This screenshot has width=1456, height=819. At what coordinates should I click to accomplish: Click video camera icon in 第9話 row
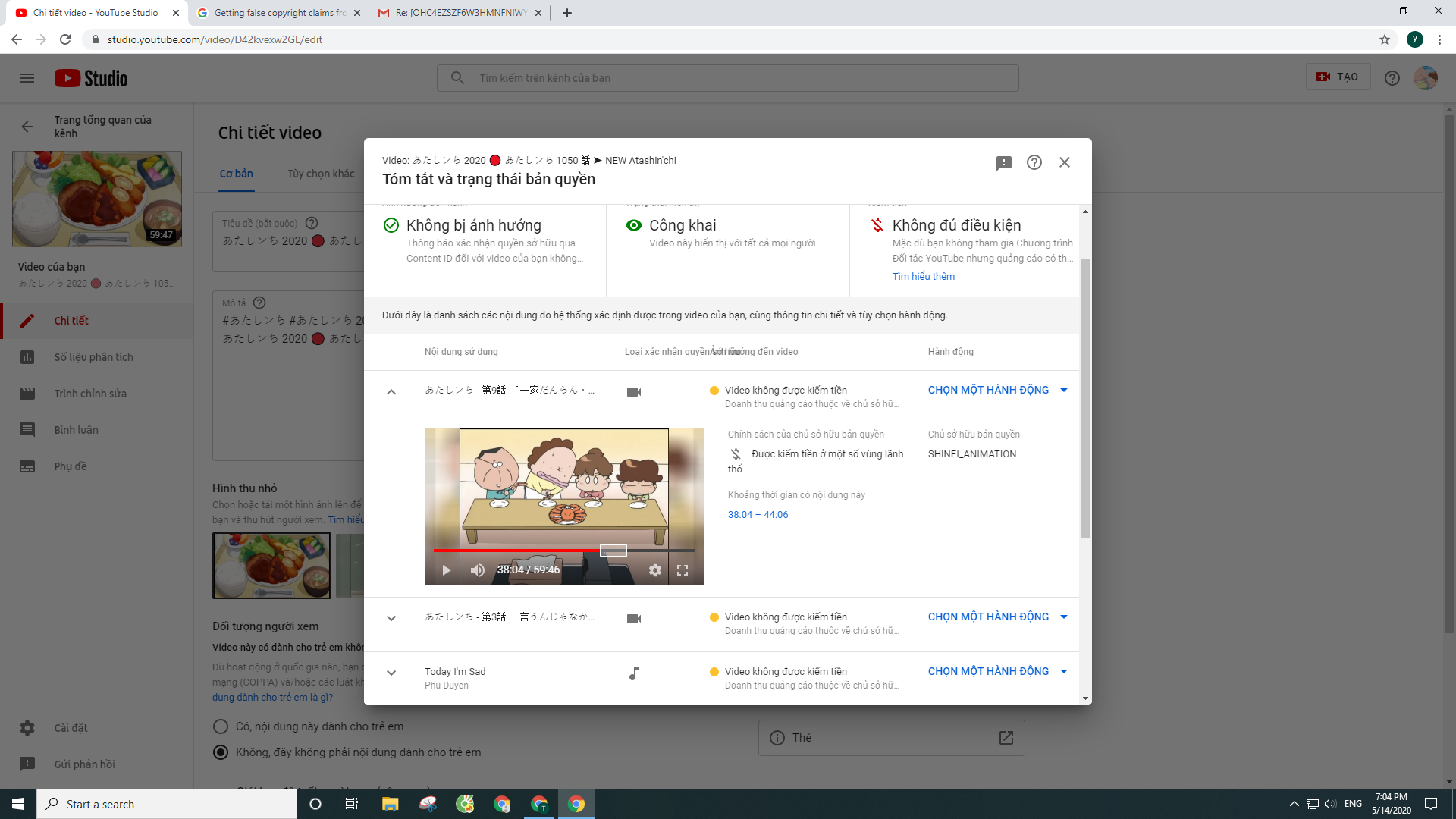(x=634, y=392)
